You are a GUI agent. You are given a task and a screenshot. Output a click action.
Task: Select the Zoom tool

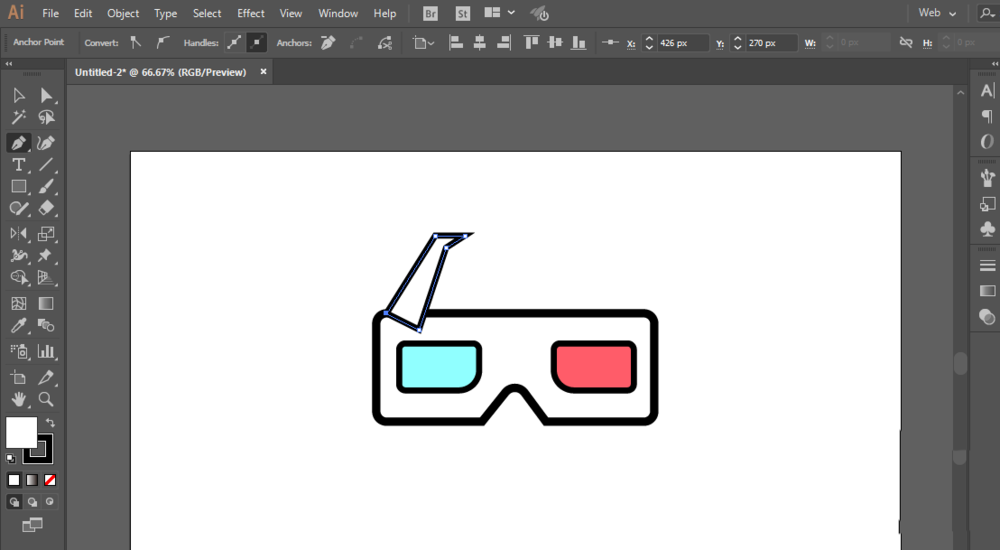[46, 399]
